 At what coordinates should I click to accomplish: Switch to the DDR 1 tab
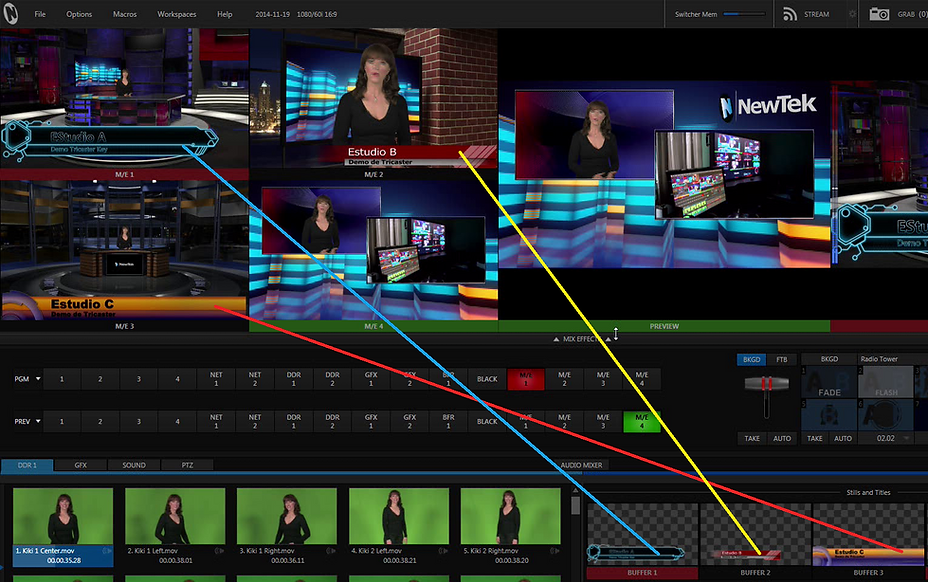click(27, 465)
